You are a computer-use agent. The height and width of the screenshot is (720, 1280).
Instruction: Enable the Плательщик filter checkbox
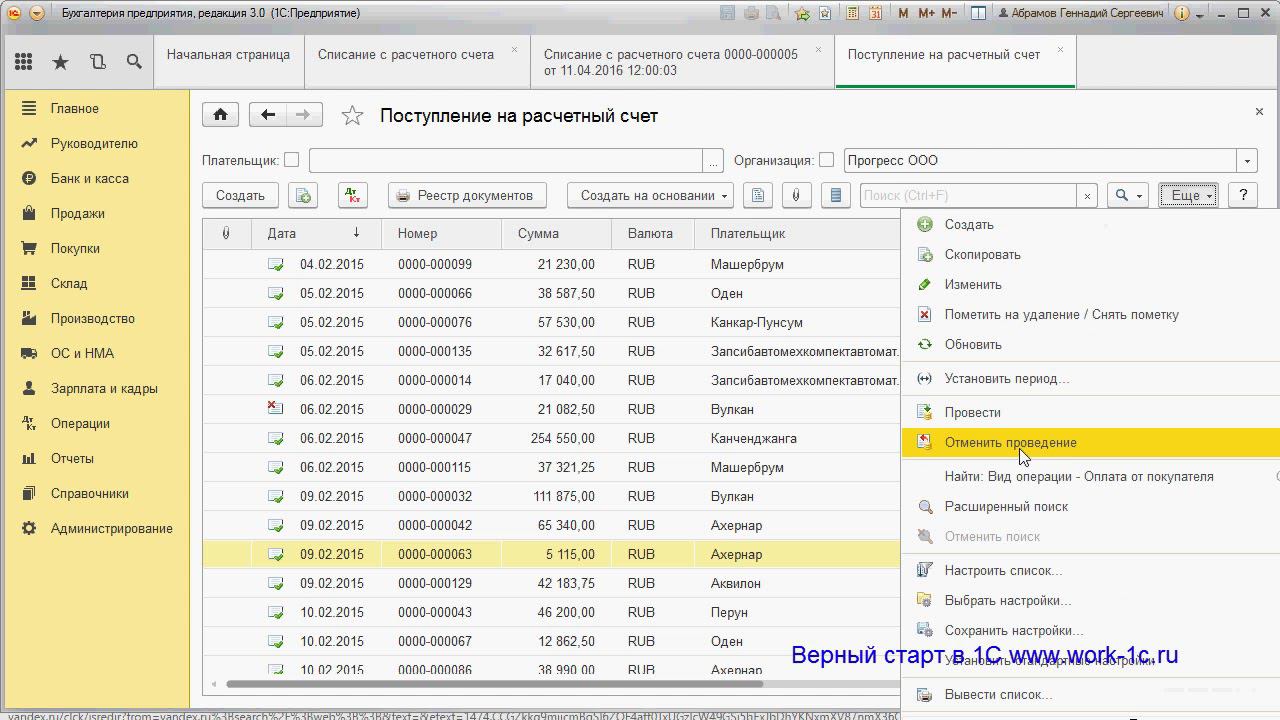pos(292,160)
